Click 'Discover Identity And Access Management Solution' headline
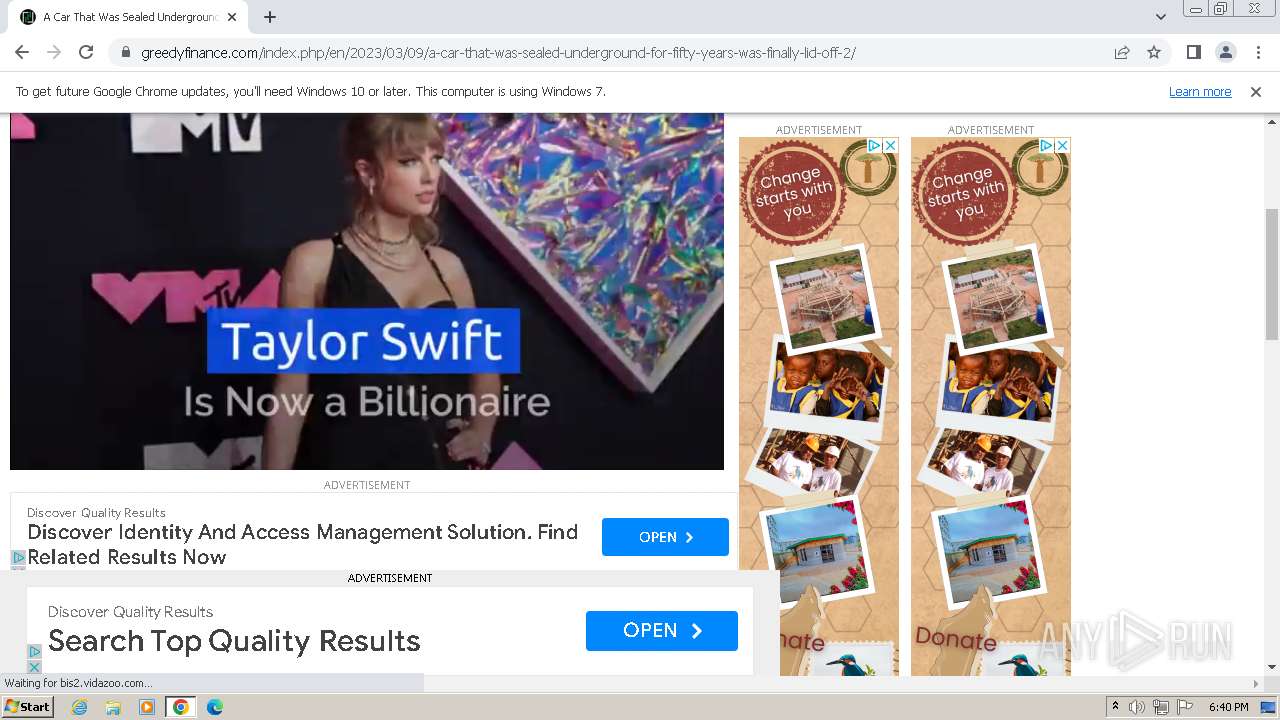This screenshot has height=720, width=1280. click(x=302, y=544)
